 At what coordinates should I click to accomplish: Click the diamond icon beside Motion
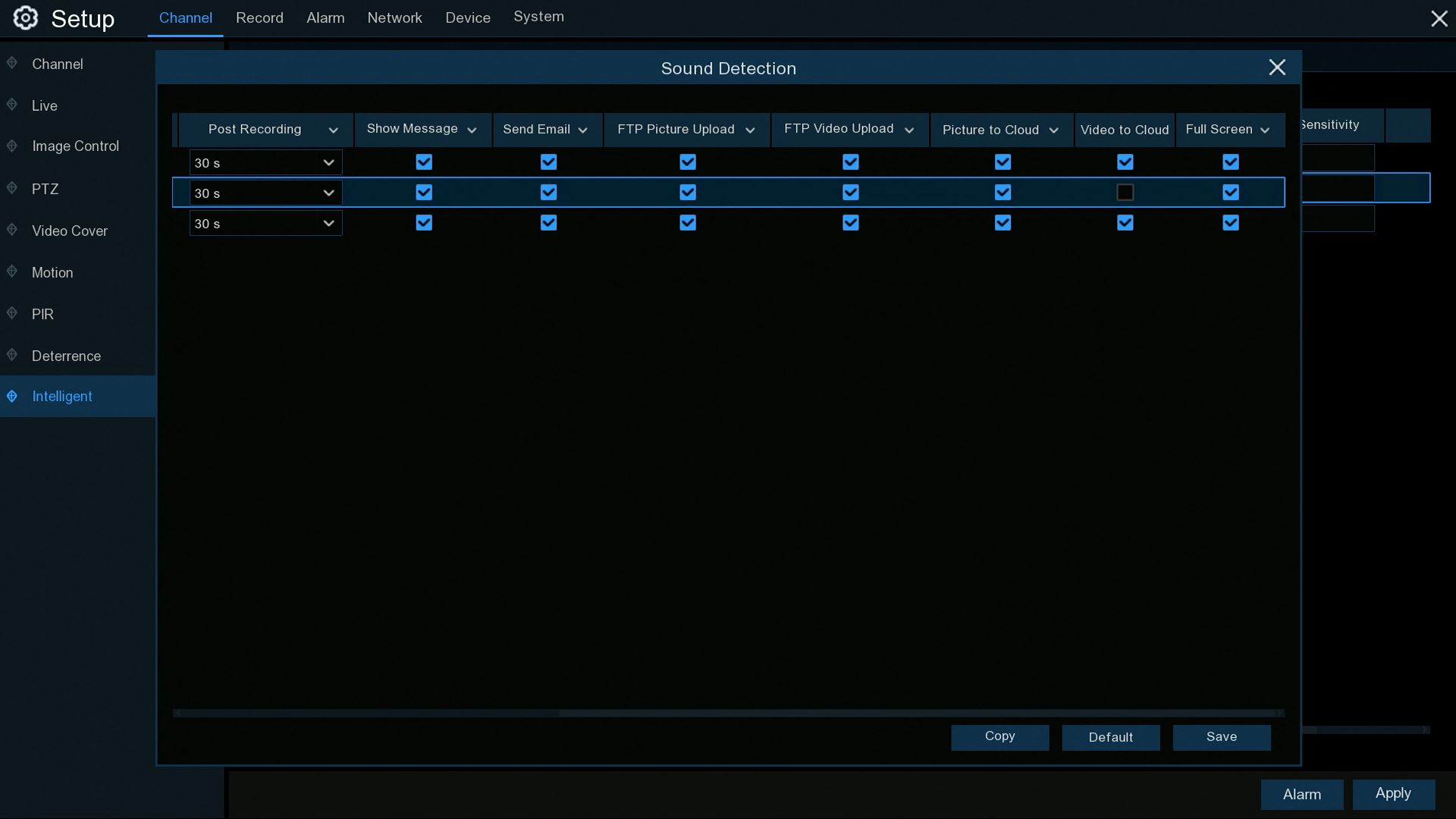point(12,271)
